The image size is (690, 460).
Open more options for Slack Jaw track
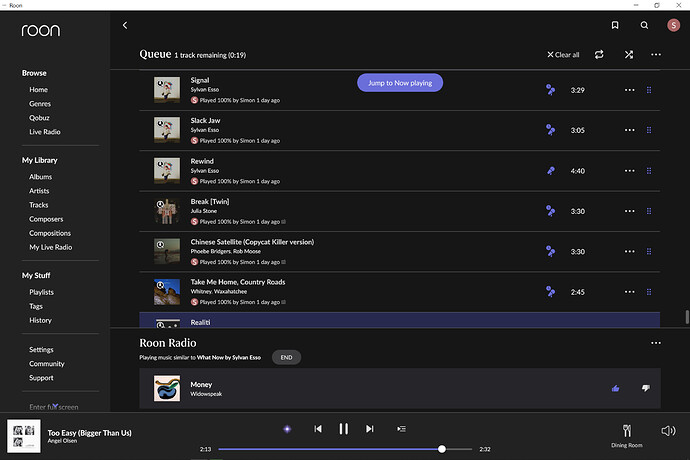click(630, 130)
